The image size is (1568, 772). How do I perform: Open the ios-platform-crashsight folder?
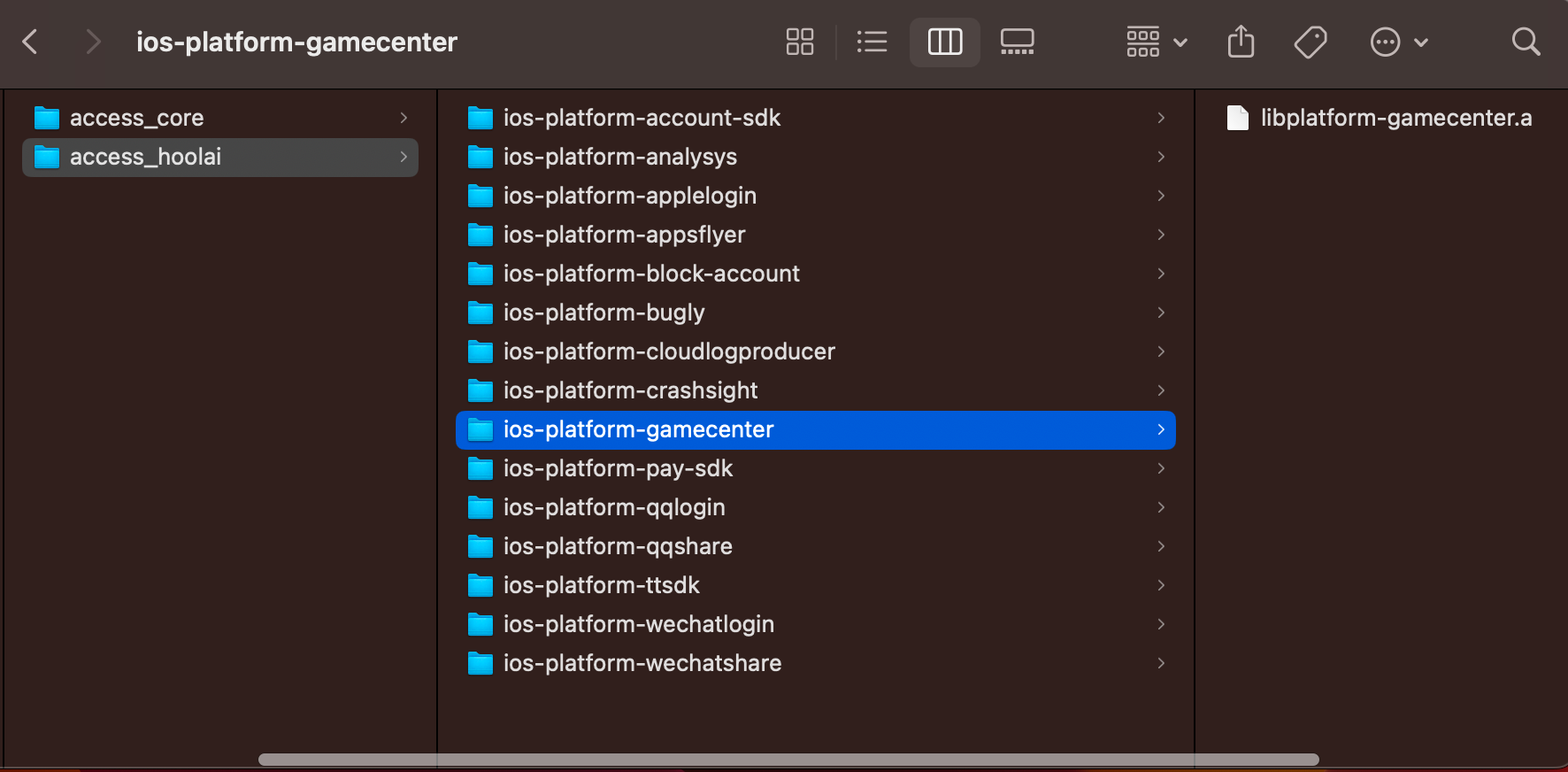point(816,390)
